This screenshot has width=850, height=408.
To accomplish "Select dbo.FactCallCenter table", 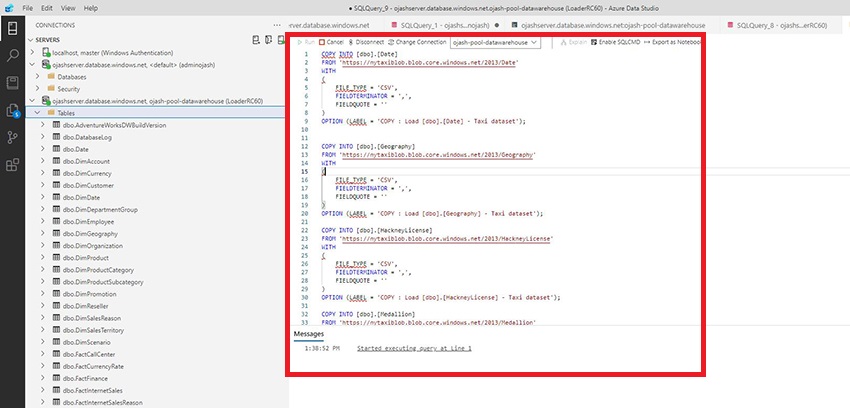I will [89, 354].
